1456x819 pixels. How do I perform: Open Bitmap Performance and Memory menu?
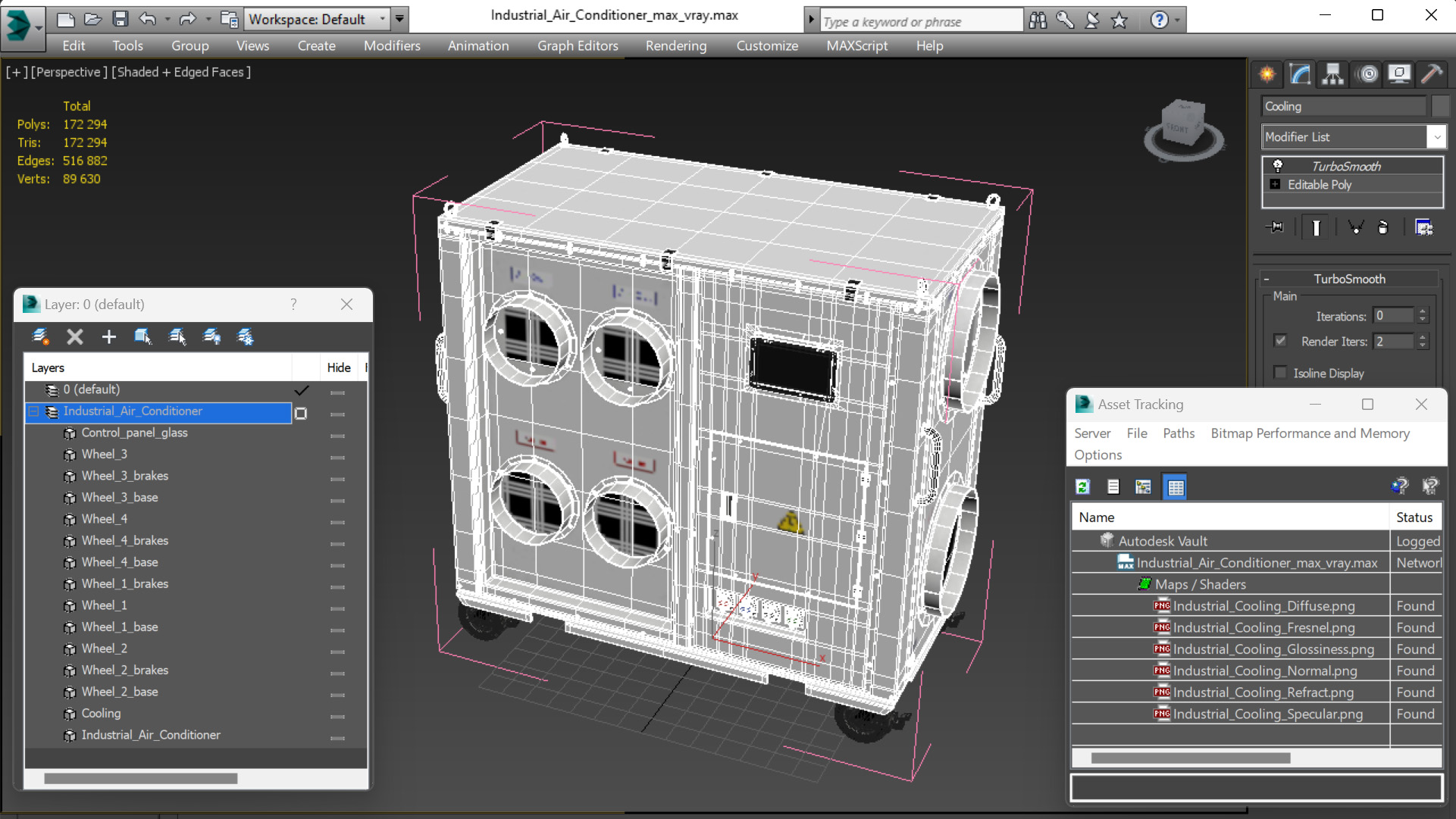point(1310,433)
